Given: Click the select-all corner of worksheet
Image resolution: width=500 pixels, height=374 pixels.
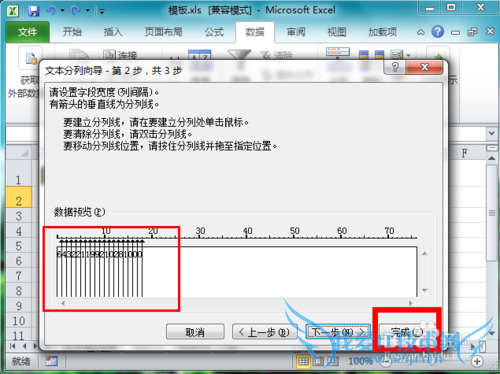Looking at the screenshot, I should click(19, 153).
